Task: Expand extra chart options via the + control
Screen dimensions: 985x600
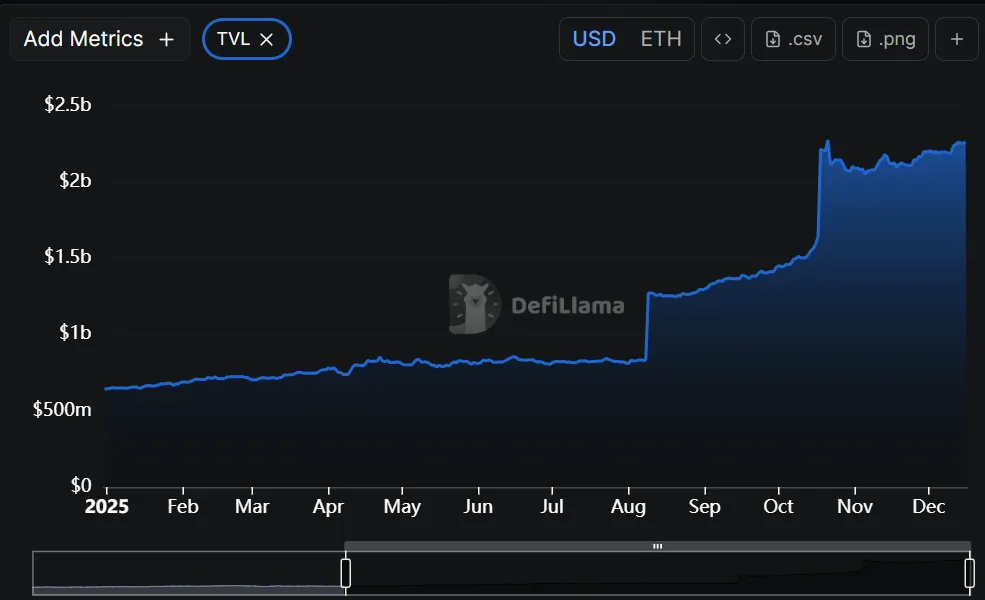Action: [956, 38]
